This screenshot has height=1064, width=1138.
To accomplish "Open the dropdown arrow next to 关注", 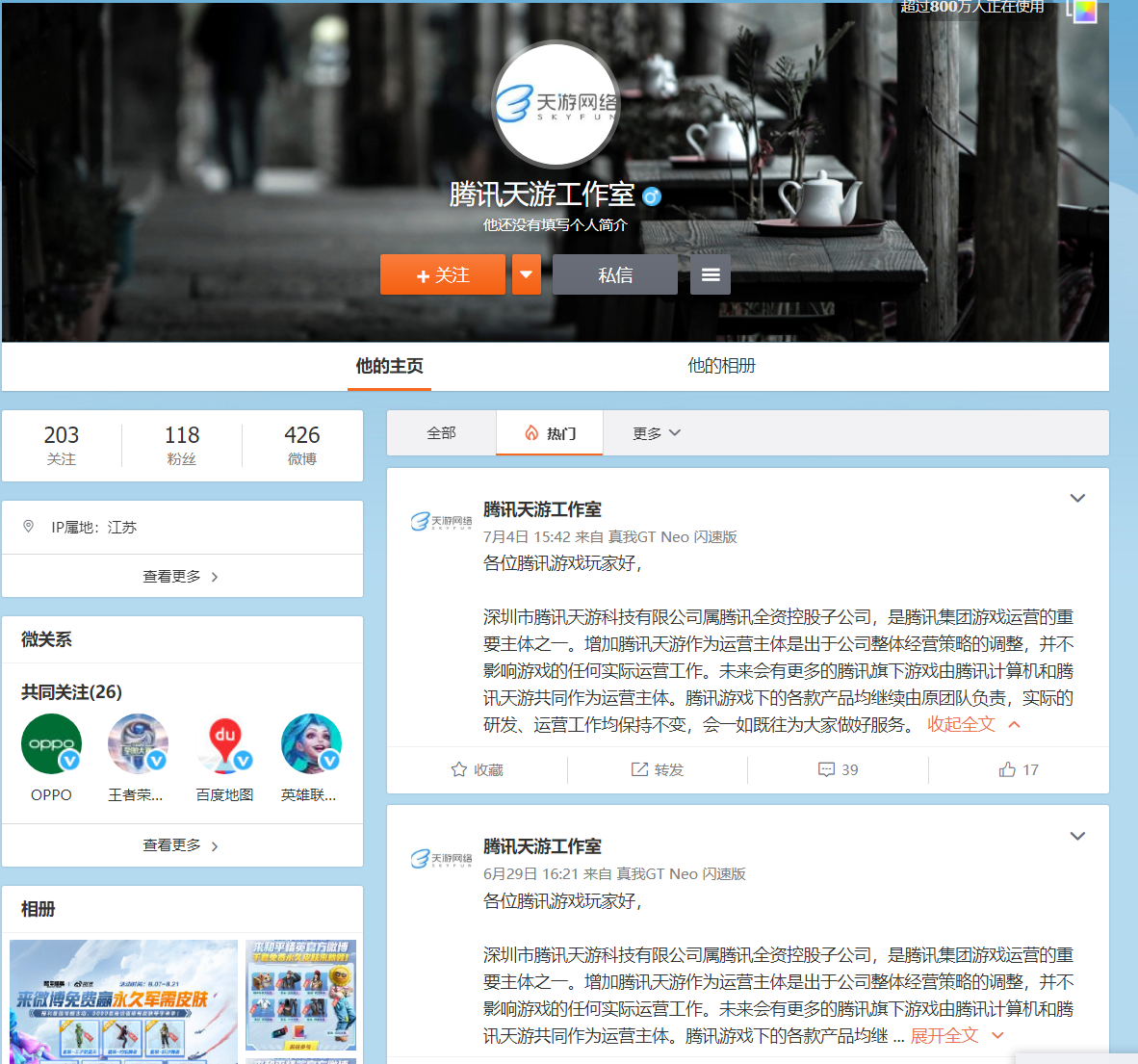I will (x=526, y=274).
